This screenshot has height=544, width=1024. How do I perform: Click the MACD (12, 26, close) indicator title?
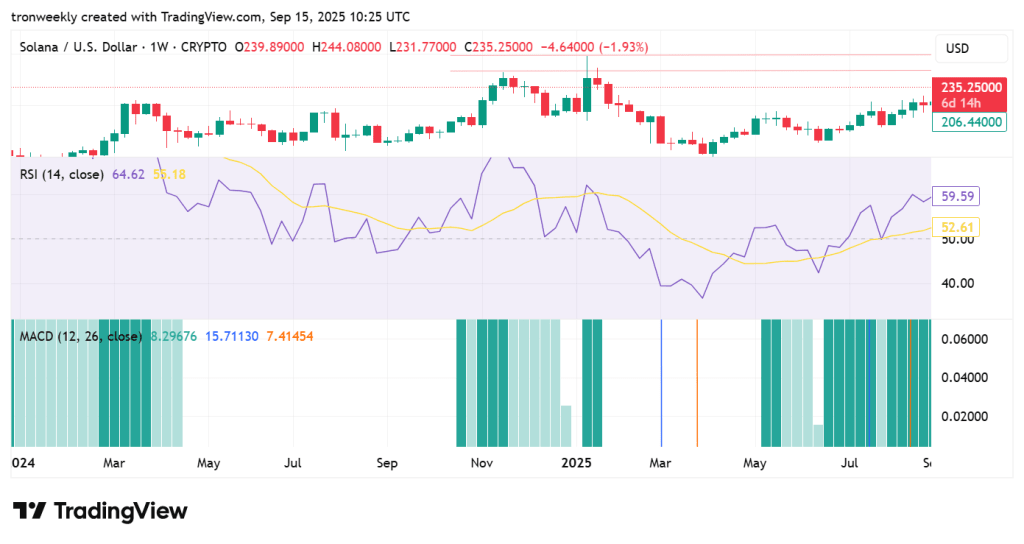80,336
